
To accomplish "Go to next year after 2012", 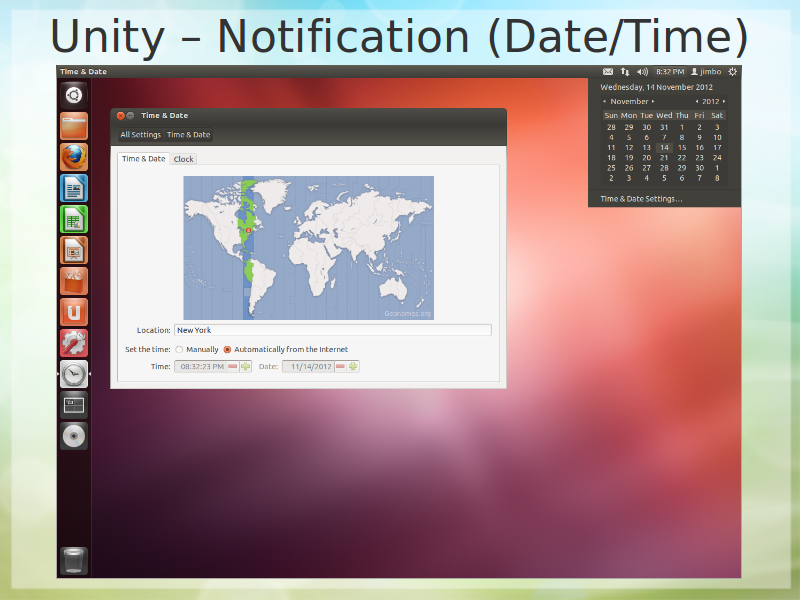I will 724,102.
